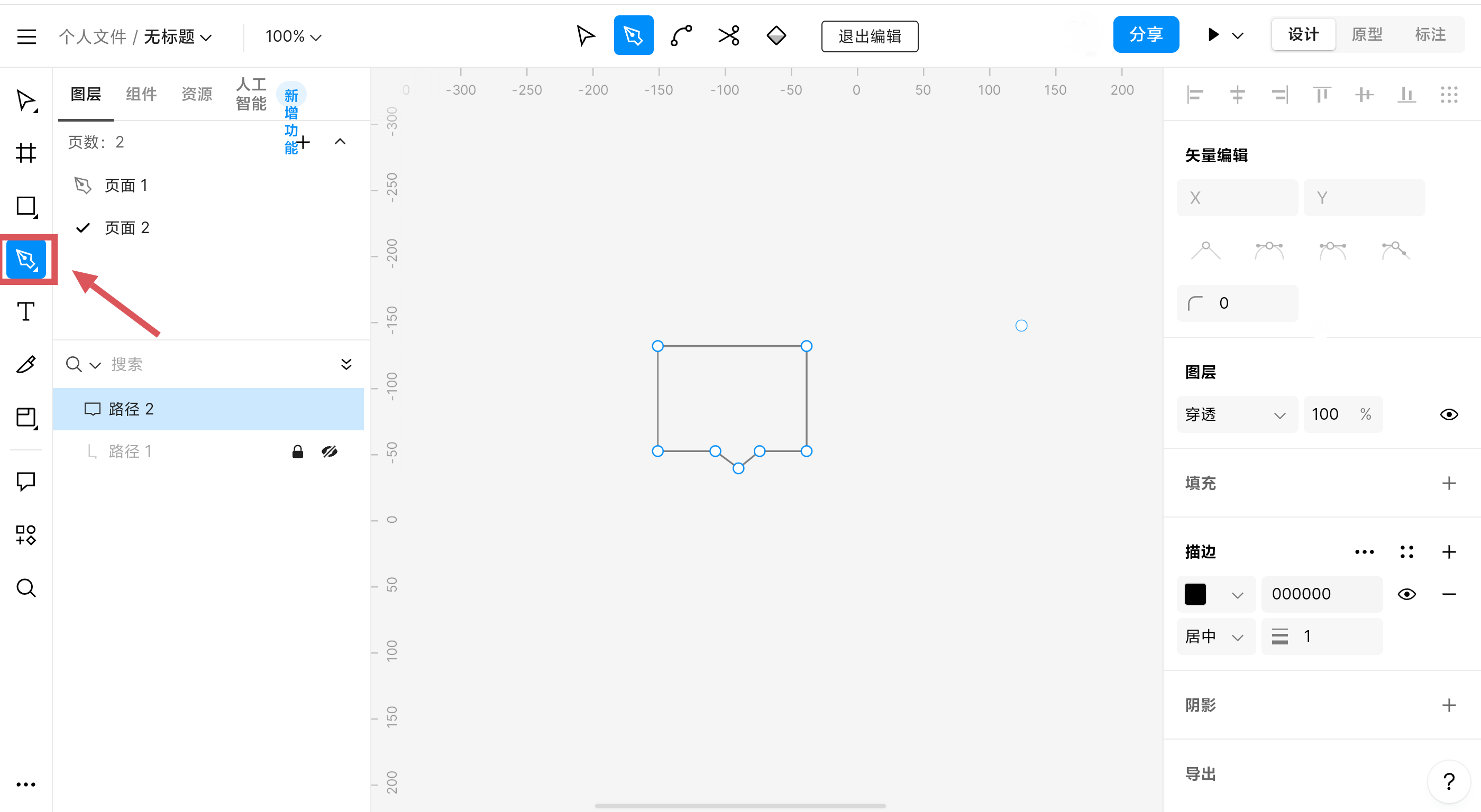Viewport: 1481px width, 812px height.
Task: Select the pen tool in left sidebar
Action: click(x=26, y=259)
